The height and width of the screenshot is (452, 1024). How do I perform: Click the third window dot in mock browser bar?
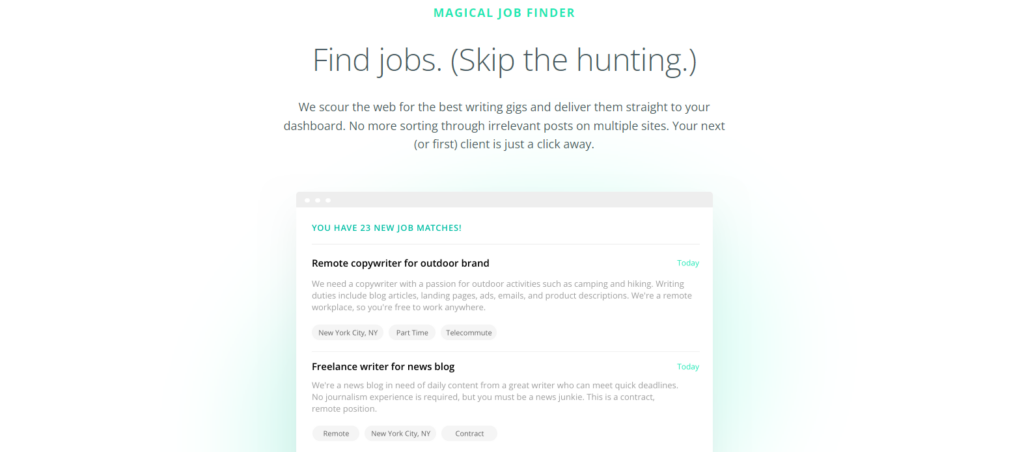[328, 201]
